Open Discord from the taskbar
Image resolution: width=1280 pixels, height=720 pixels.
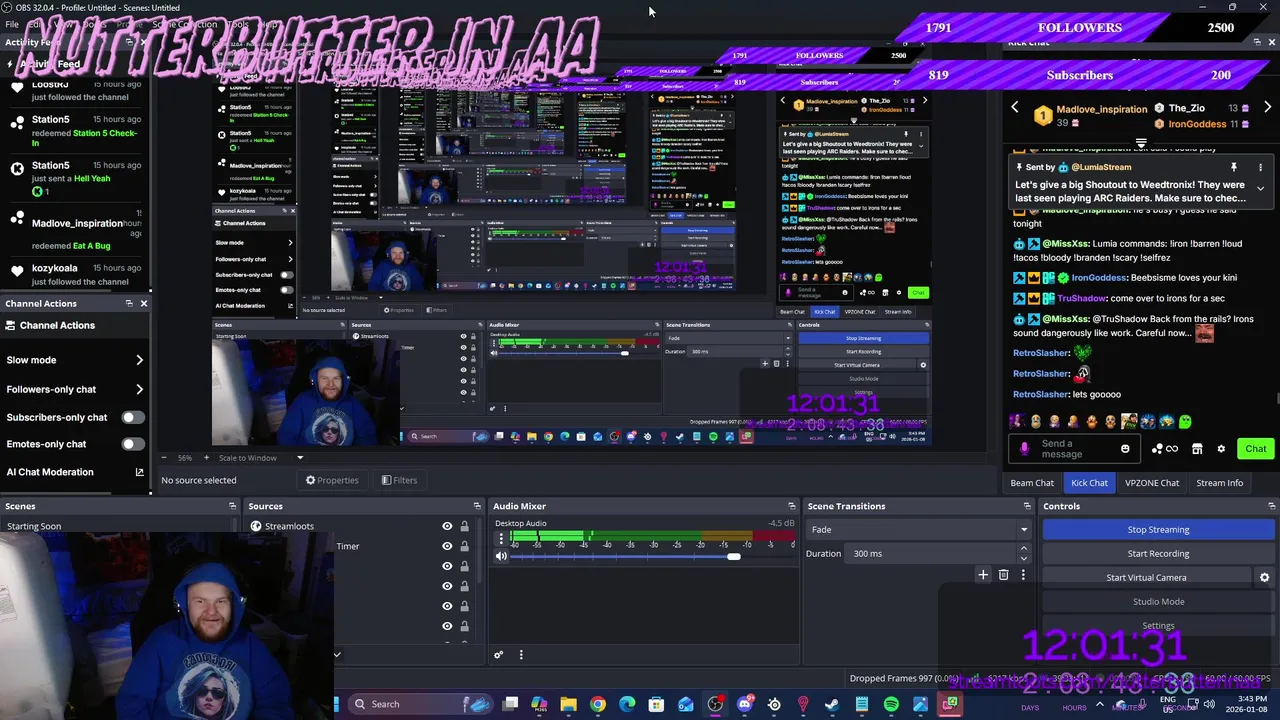point(745,704)
